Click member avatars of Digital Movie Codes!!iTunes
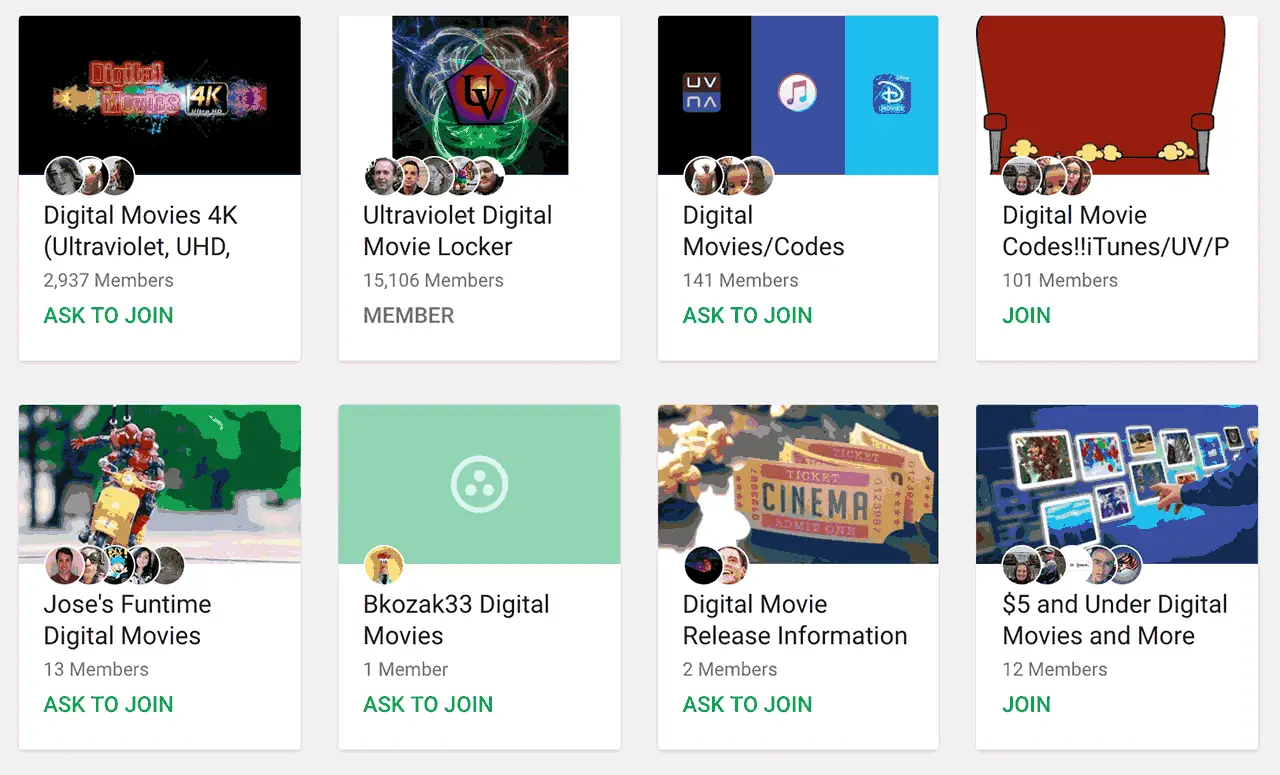1280x775 pixels. (x=1048, y=176)
